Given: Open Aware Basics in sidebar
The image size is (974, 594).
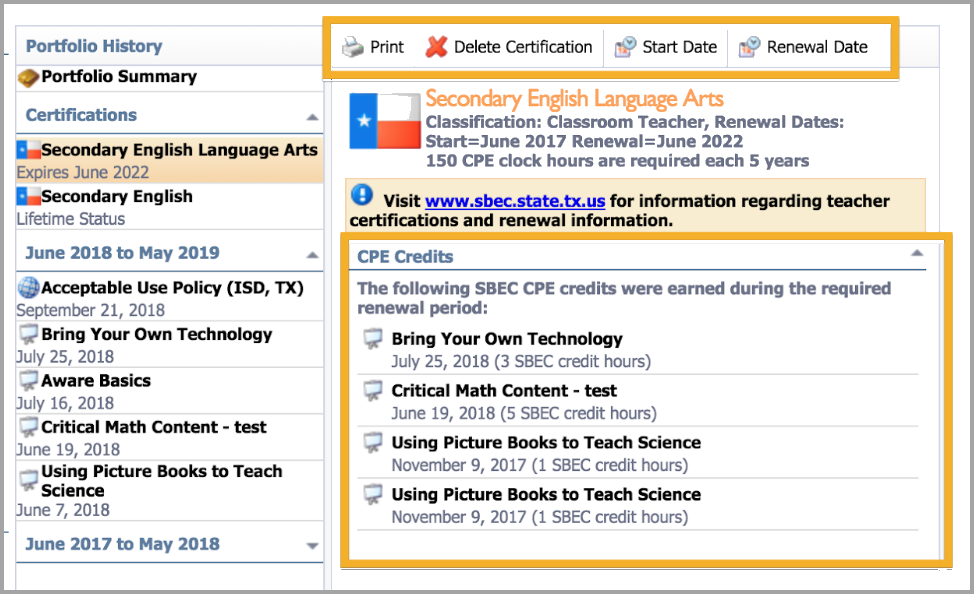Looking at the screenshot, I should (x=96, y=381).
